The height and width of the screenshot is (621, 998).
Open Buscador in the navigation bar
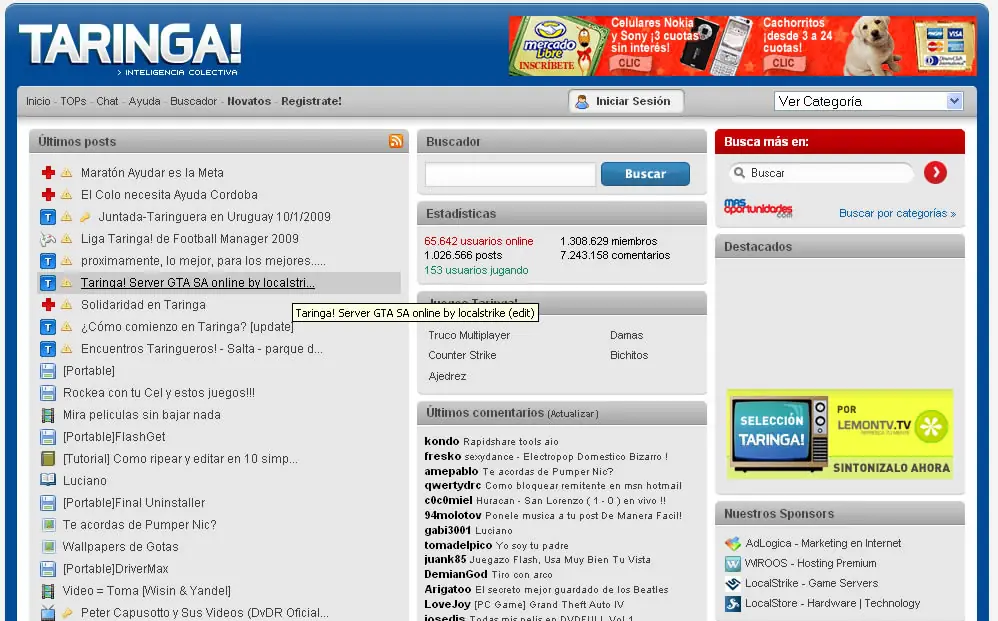point(193,101)
